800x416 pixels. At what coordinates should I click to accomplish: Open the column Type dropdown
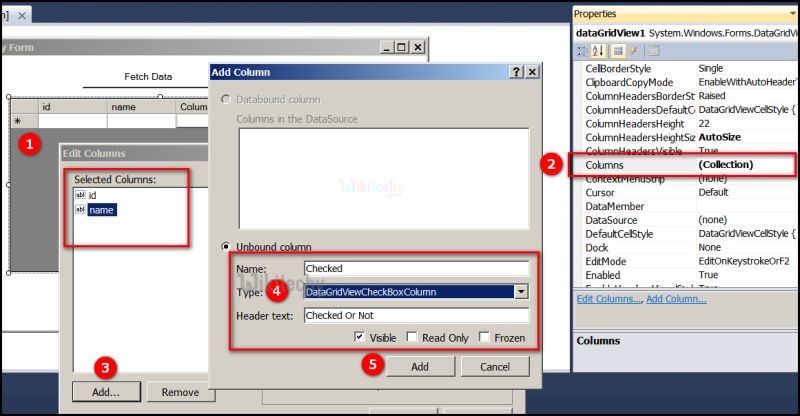521,291
